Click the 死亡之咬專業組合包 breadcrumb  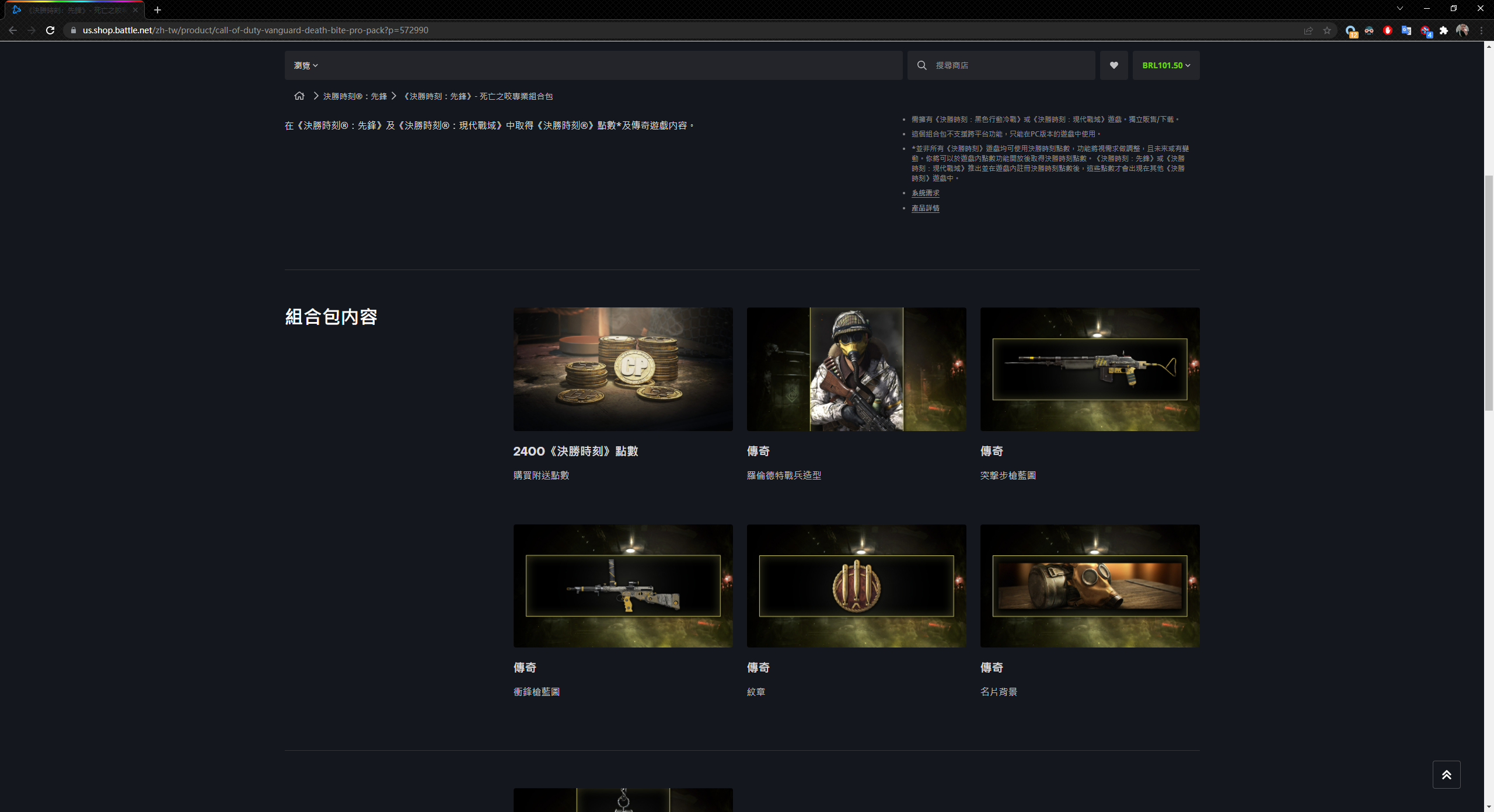479,96
